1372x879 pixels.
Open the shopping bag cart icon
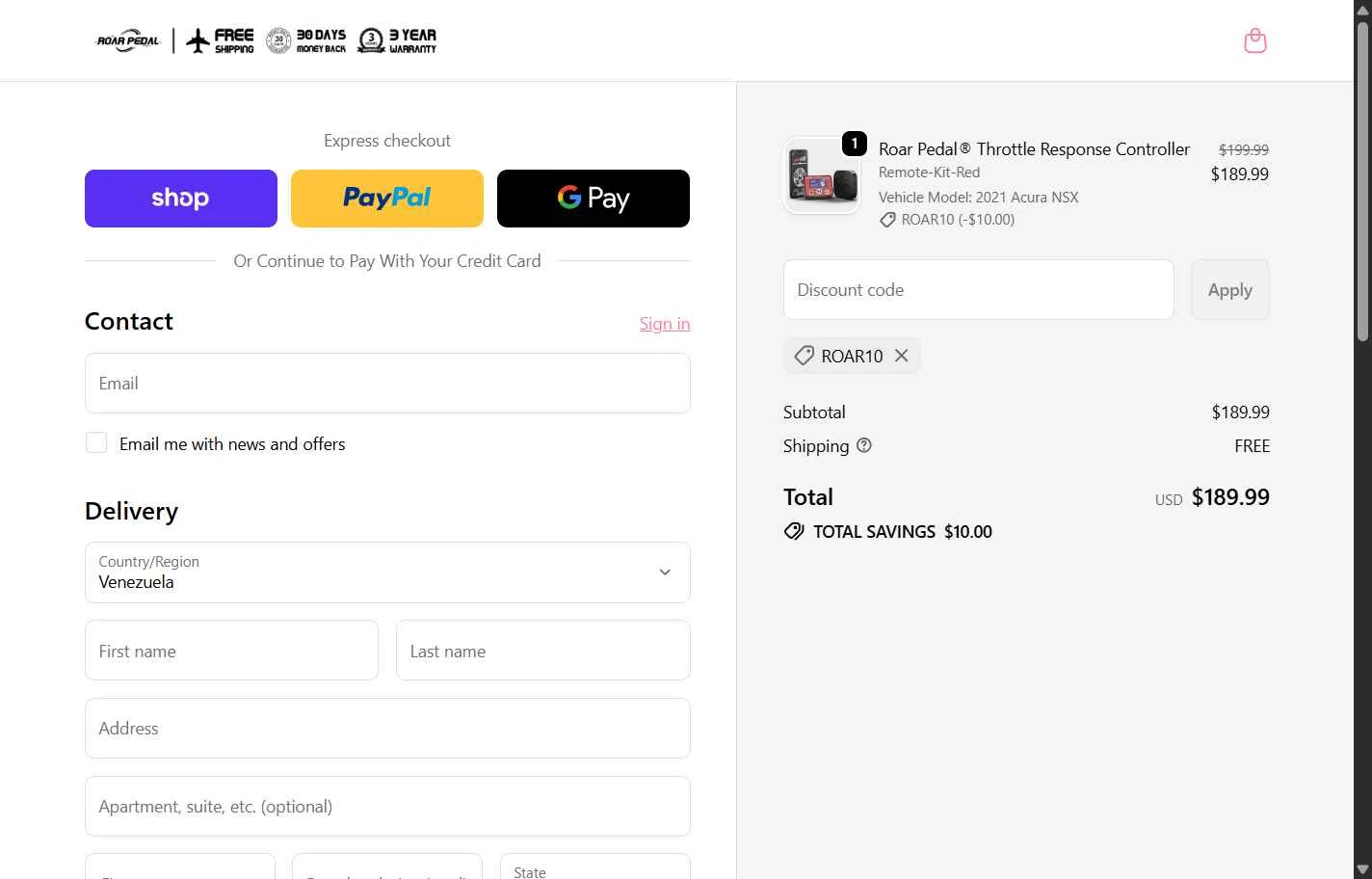click(x=1254, y=40)
